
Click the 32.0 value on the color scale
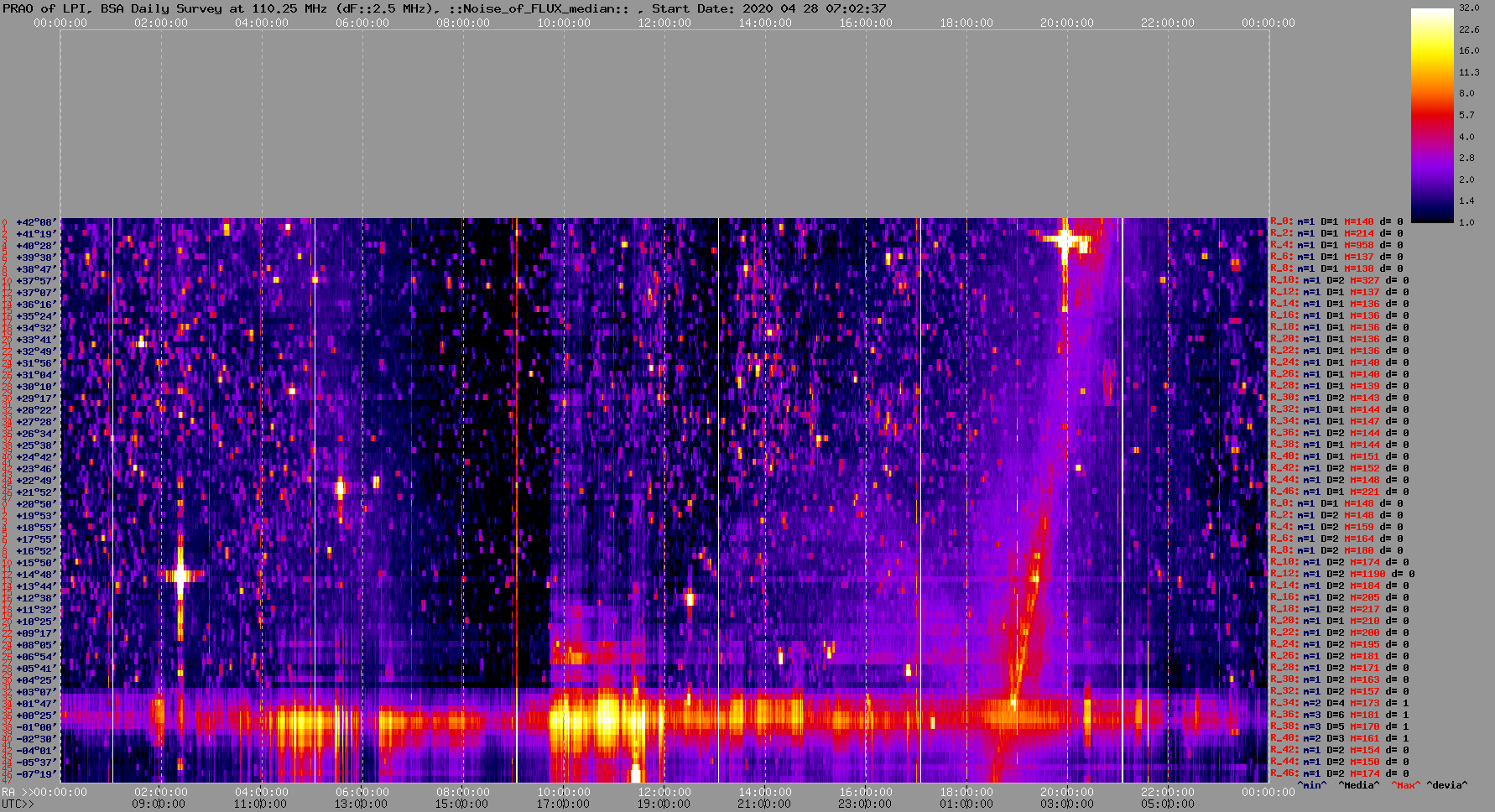(x=1469, y=8)
